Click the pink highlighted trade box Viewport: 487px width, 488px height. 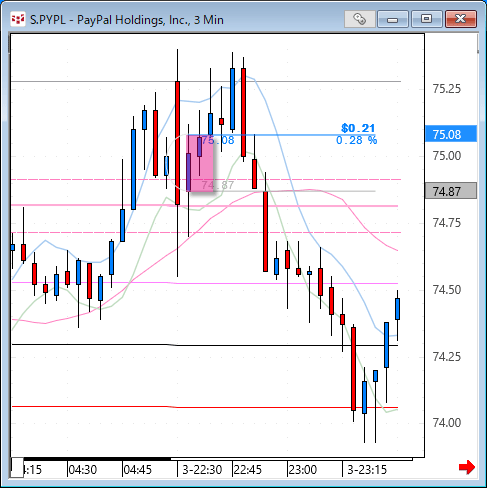[200, 163]
